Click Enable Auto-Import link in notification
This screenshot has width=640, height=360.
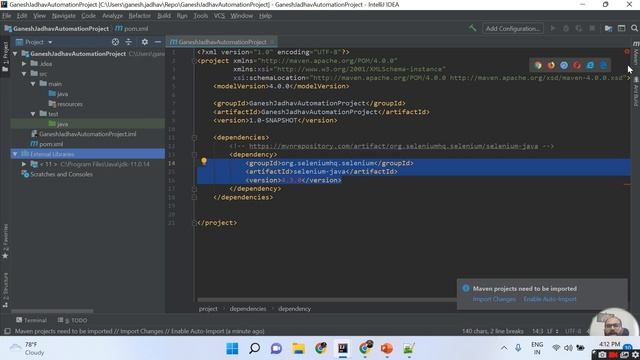(x=550, y=299)
